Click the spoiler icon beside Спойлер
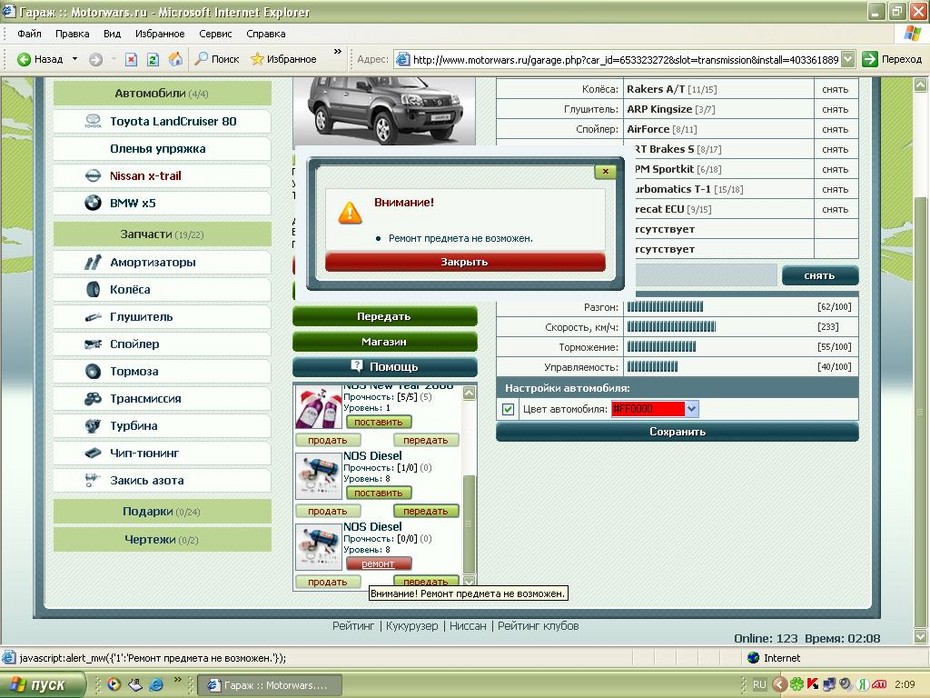Image resolution: width=930 pixels, height=698 pixels. pyautogui.click(x=93, y=344)
